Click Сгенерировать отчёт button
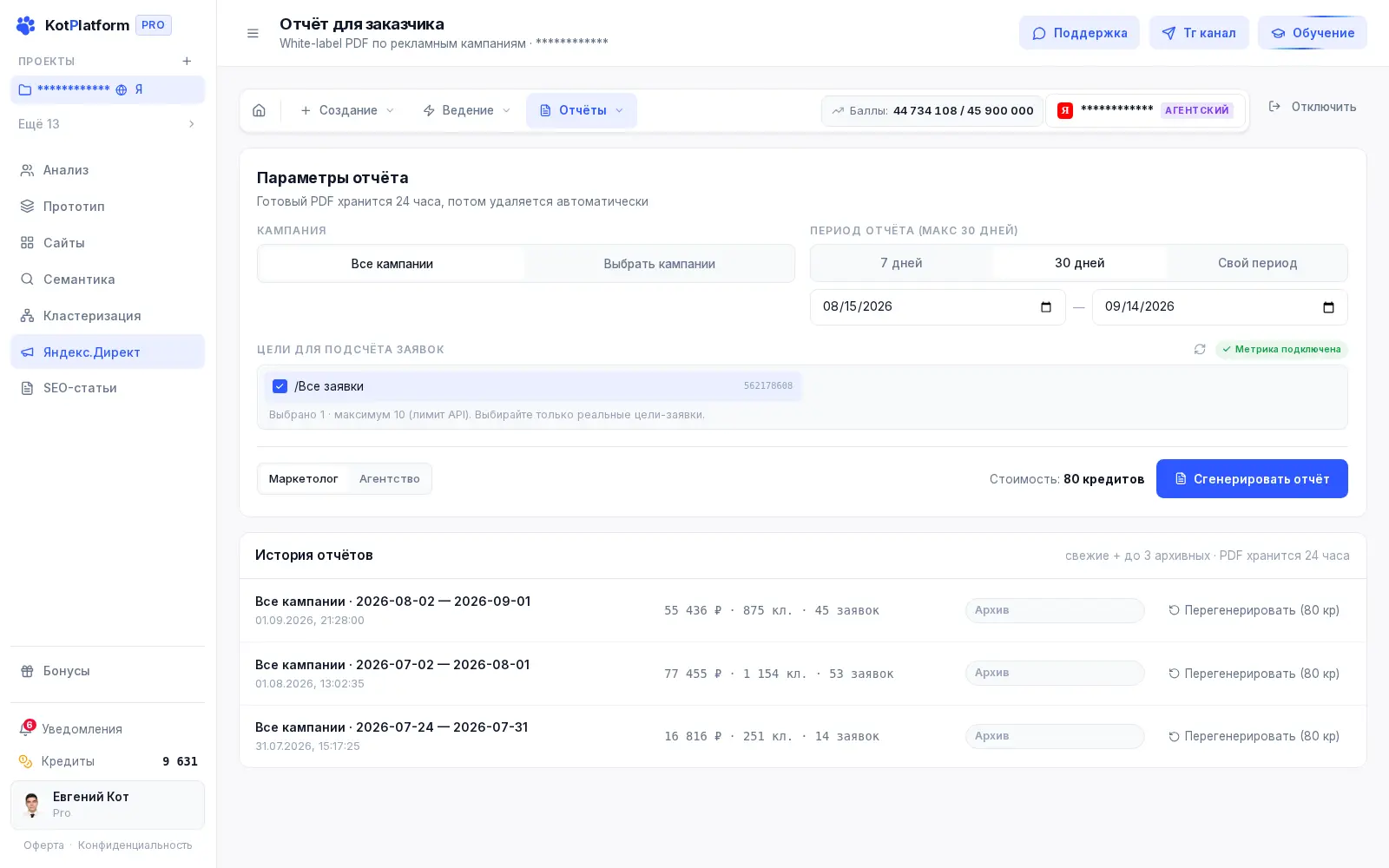Screen dimensions: 1389x868 (1252, 479)
